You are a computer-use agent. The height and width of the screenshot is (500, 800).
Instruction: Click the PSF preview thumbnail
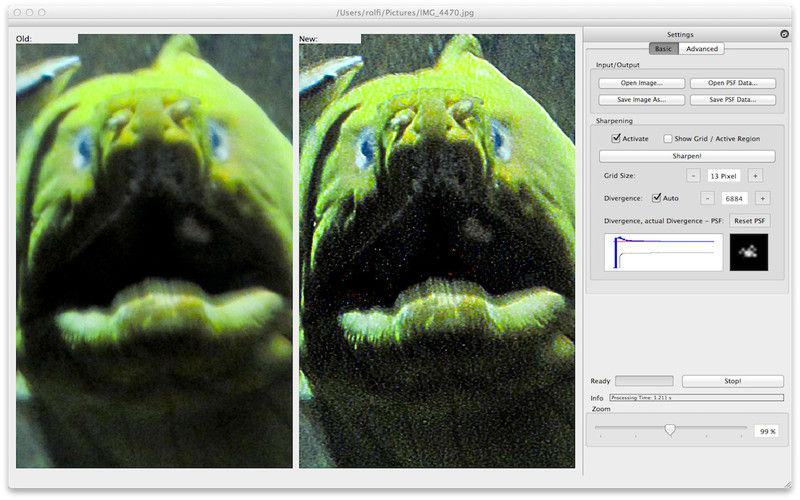point(749,252)
